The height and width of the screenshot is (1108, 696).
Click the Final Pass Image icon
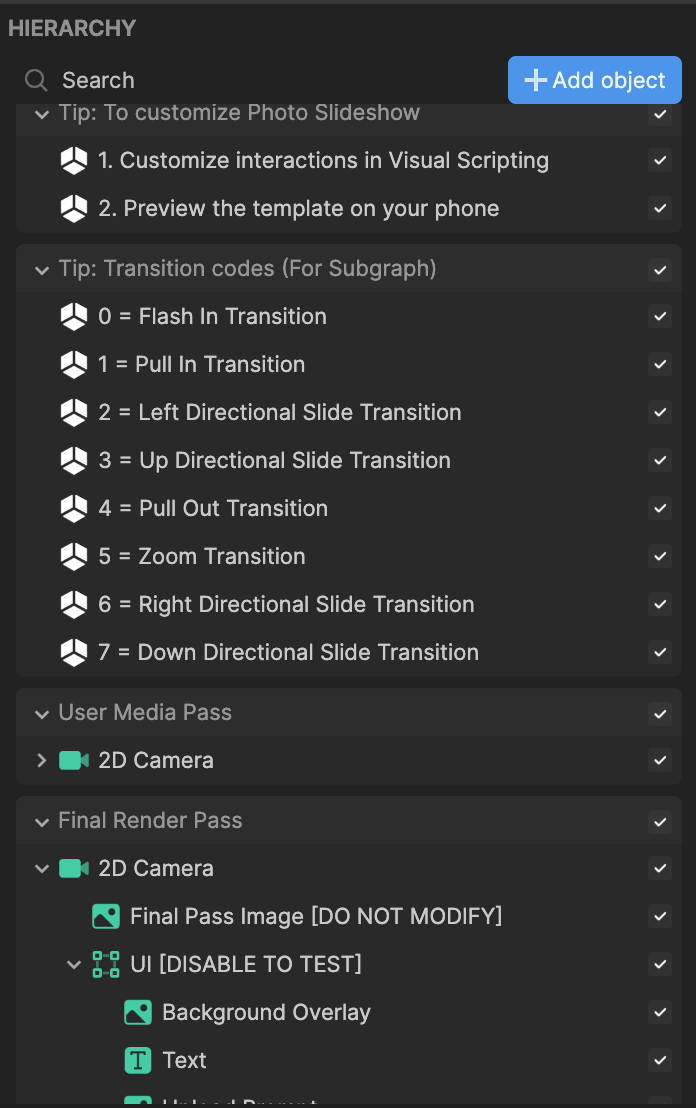pos(106,917)
